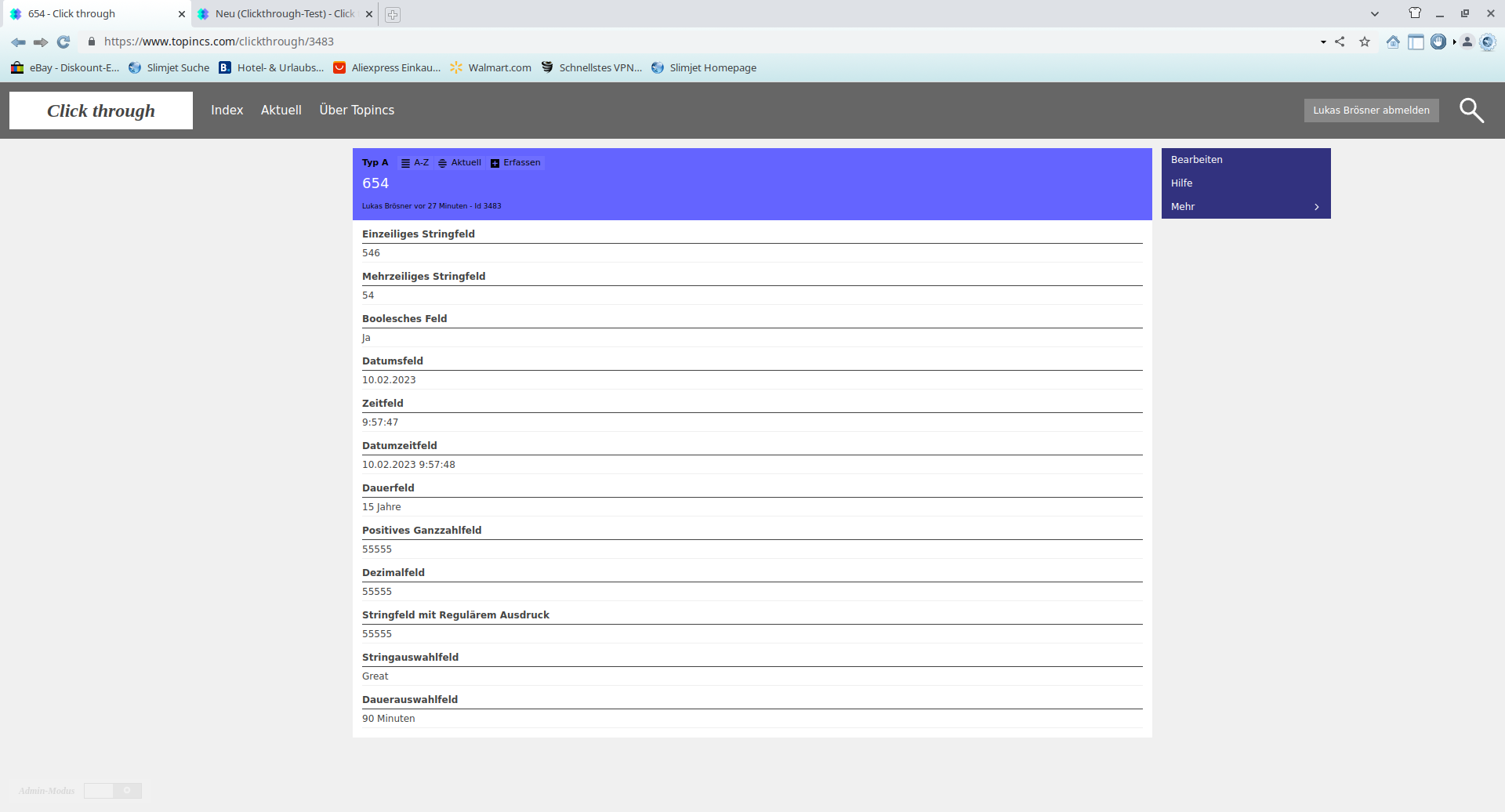Click the share icon in address bar

click(1340, 42)
